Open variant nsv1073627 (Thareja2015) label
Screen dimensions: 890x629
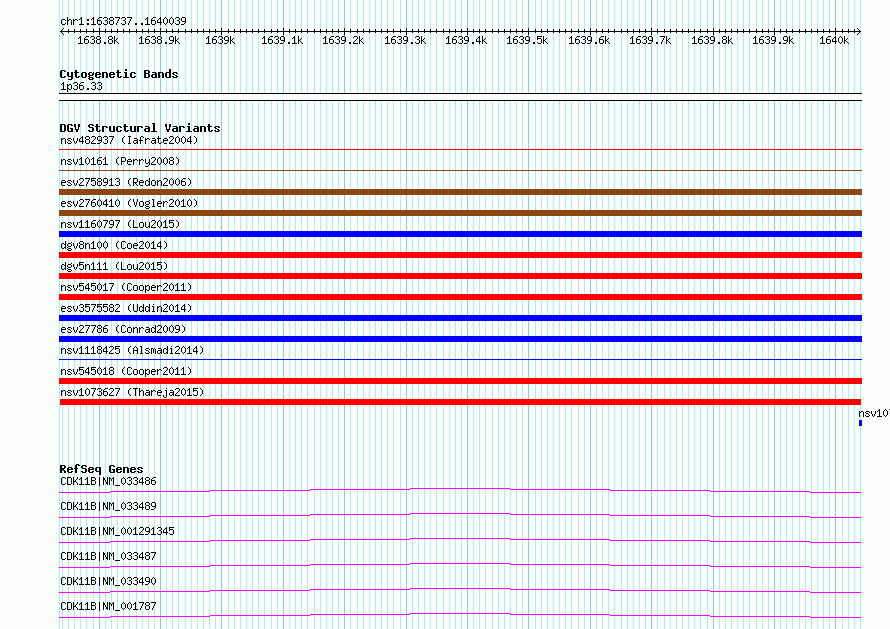[132, 392]
